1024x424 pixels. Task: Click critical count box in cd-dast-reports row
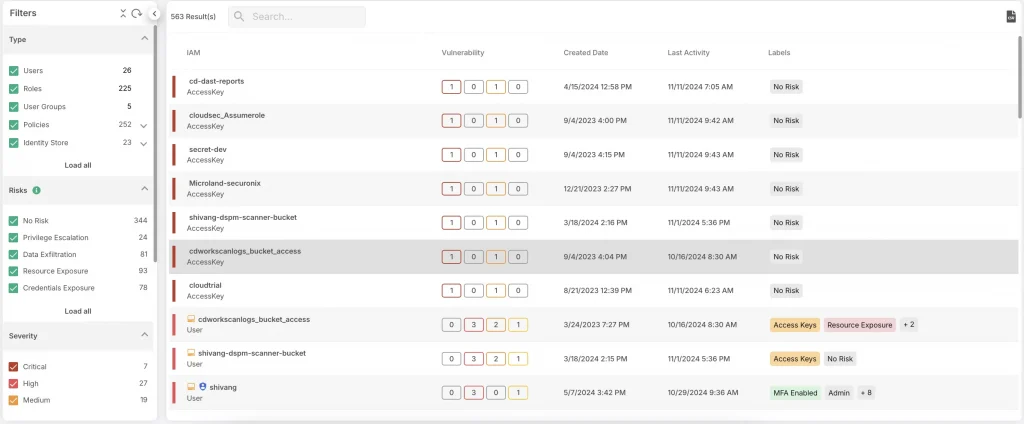[451, 87]
